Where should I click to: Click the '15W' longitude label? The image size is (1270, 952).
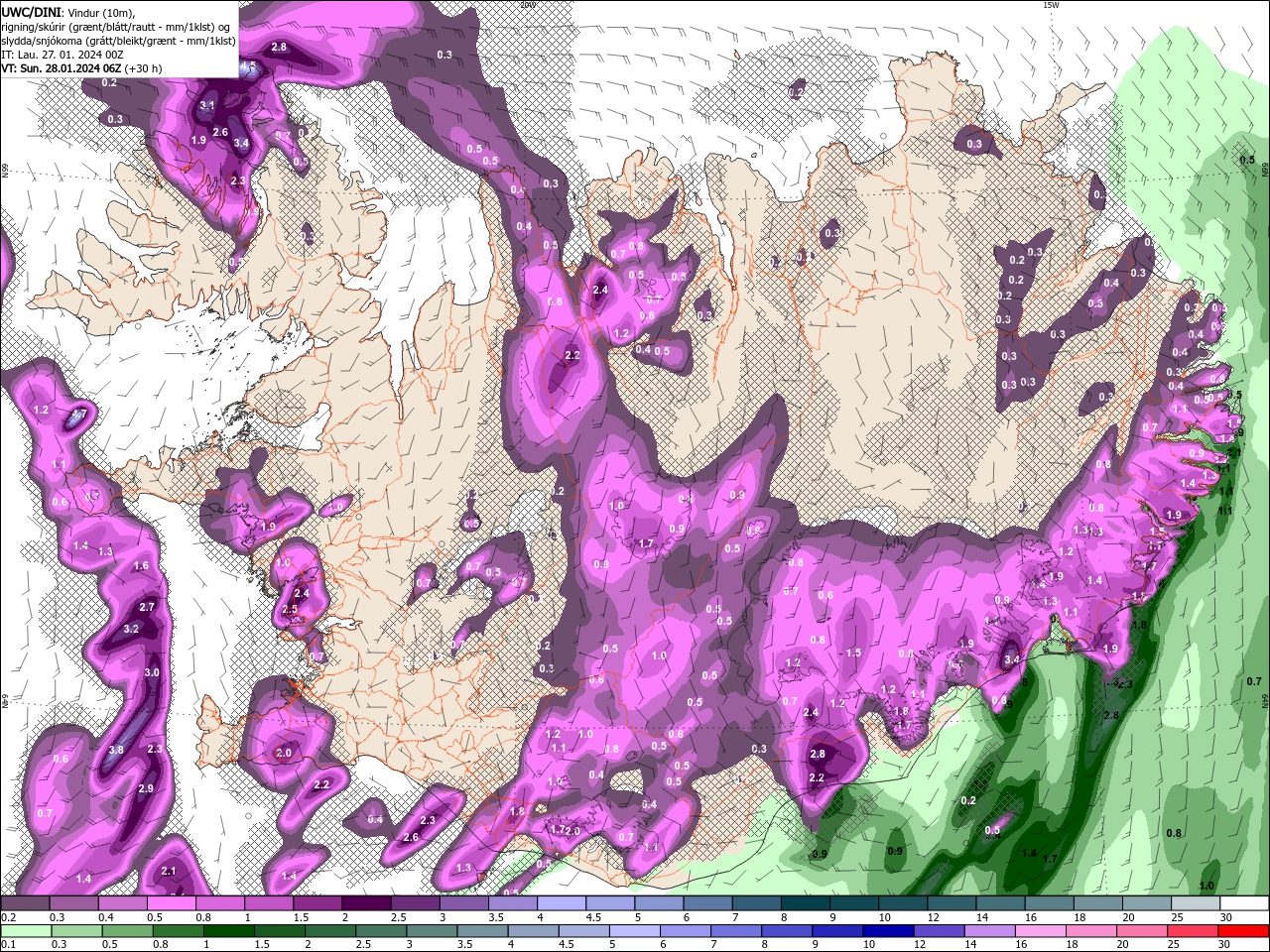point(1050,5)
